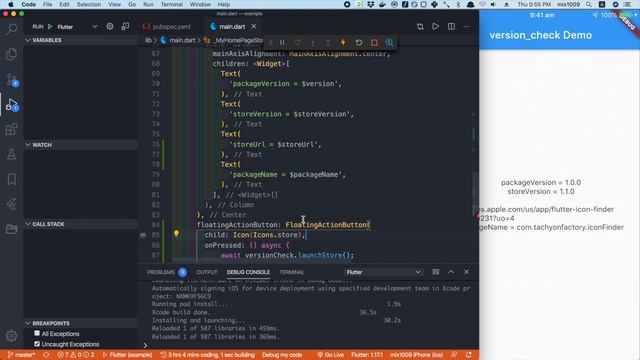Open the Flutter launch configuration dropdown
The width and height of the screenshot is (640, 360).
tap(78, 27)
